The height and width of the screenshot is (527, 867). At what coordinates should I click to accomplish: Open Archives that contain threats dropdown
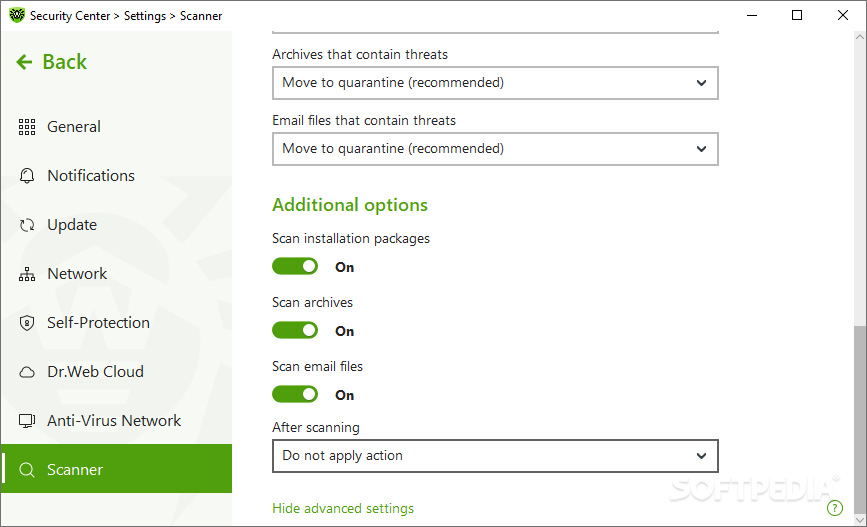coord(495,83)
